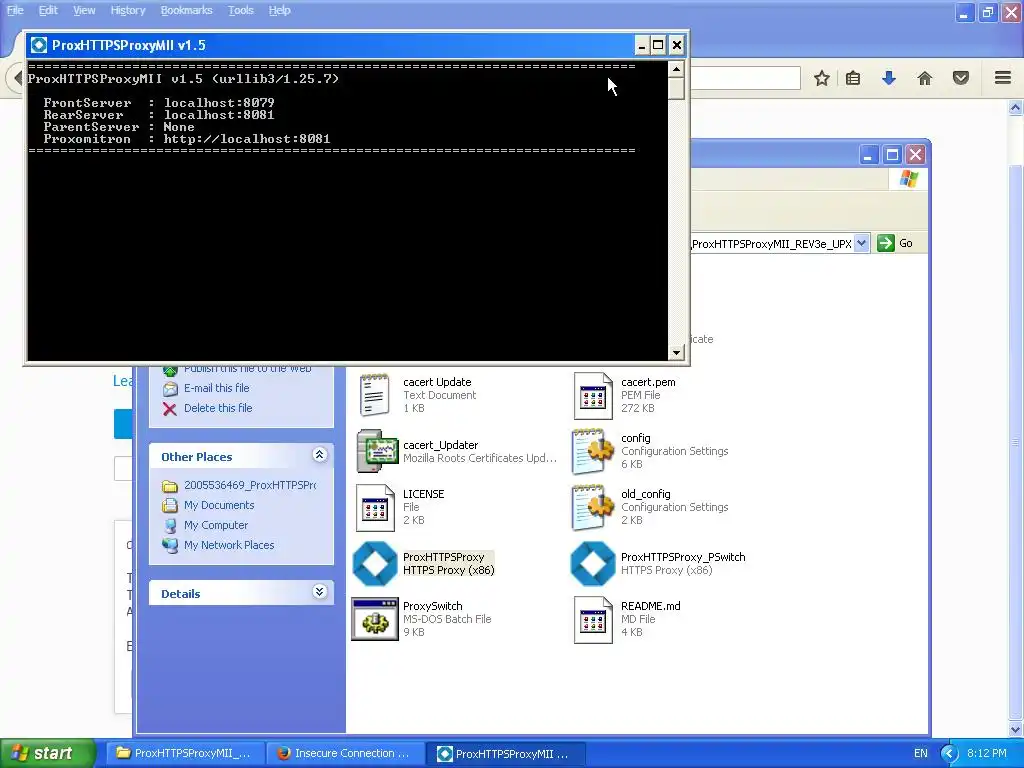Select the LICENSE file icon
The image size is (1024, 768).
[x=375, y=507]
